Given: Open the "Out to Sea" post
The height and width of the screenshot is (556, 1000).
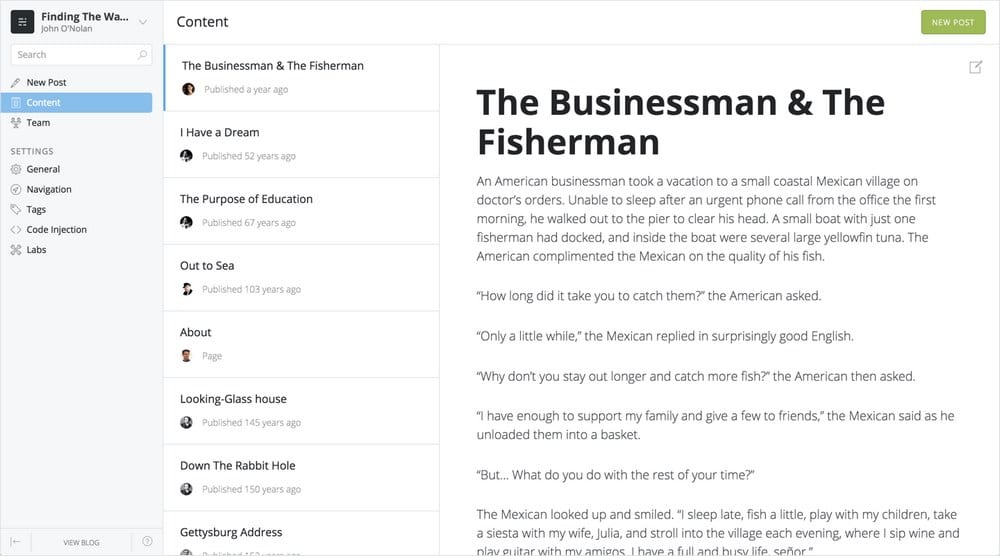Looking at the screenshot, I should [x=207, y=266].
